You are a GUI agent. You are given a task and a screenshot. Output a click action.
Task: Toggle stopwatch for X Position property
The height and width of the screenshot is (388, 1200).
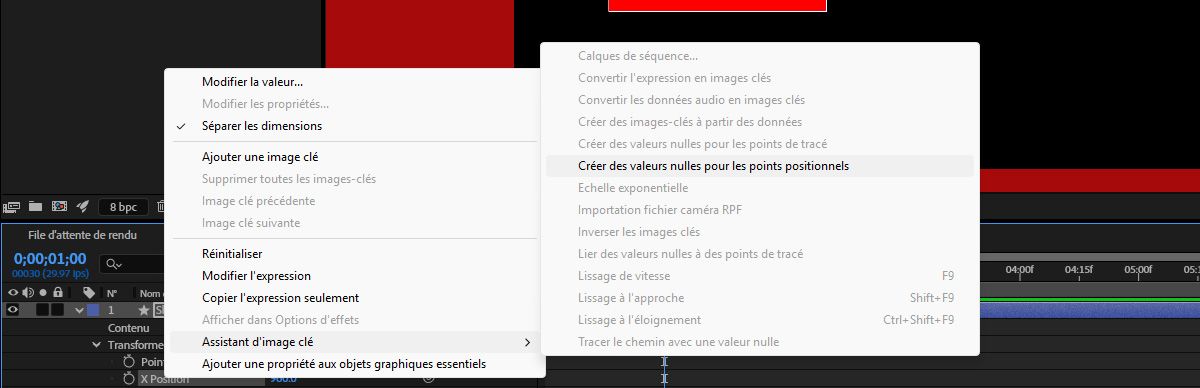tap(128, 379)
